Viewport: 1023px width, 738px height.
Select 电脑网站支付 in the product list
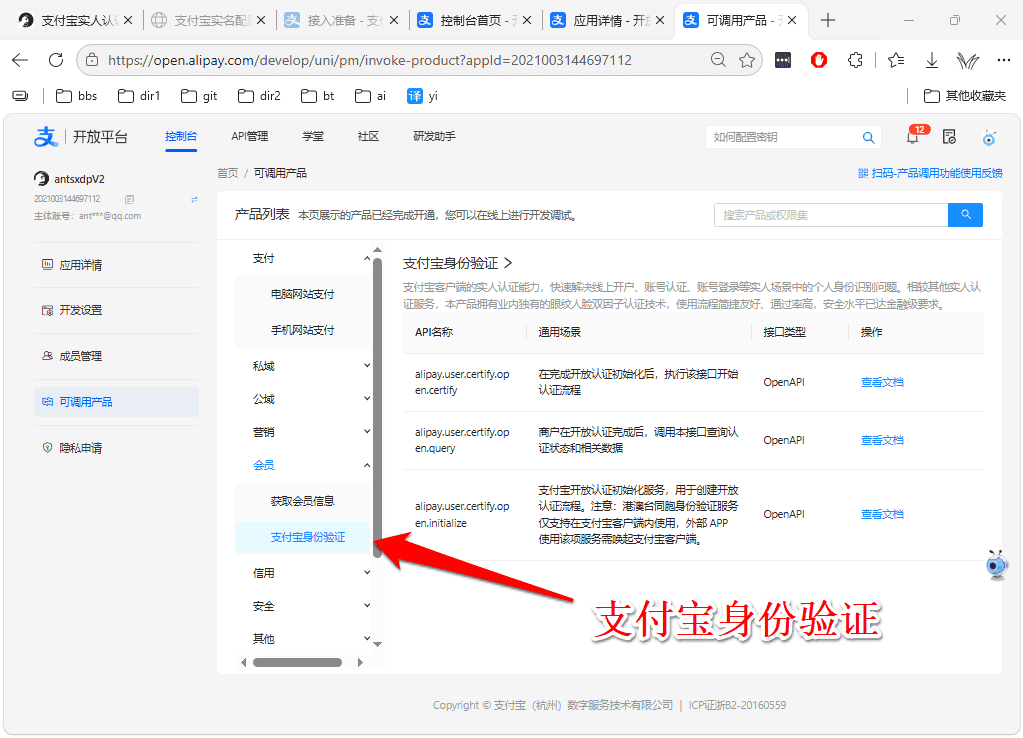303,294
